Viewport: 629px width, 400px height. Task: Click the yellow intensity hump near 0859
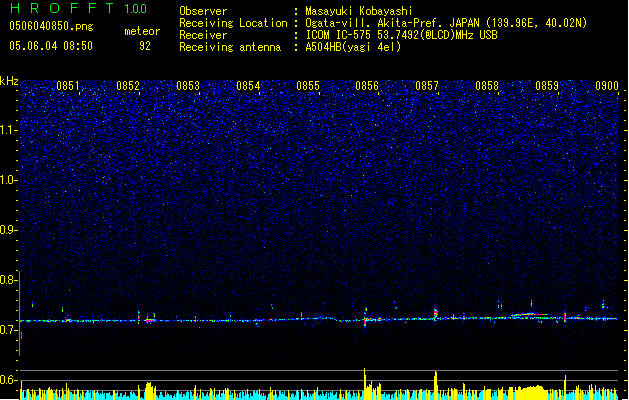point(530,392)
